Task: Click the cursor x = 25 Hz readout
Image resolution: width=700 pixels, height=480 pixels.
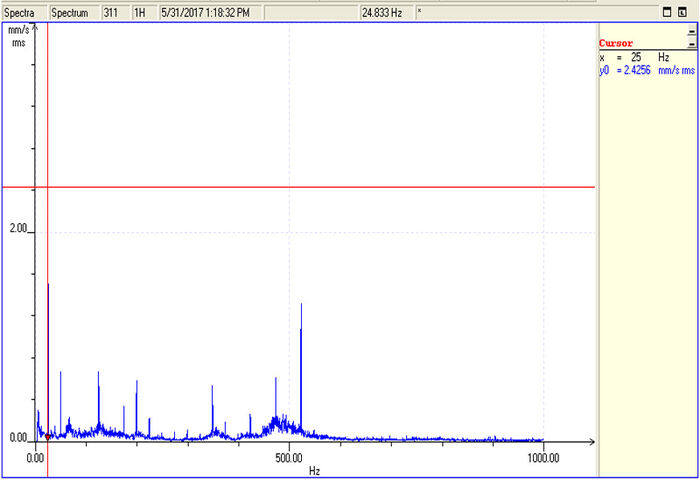Action: (x=634, y=57)
